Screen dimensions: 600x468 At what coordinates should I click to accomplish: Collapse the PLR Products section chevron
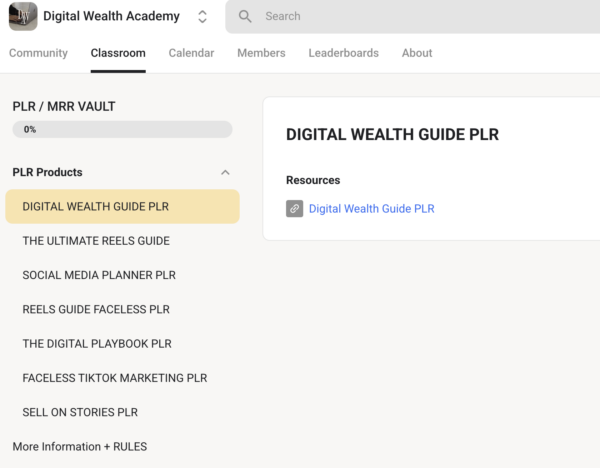pos(225,172)
